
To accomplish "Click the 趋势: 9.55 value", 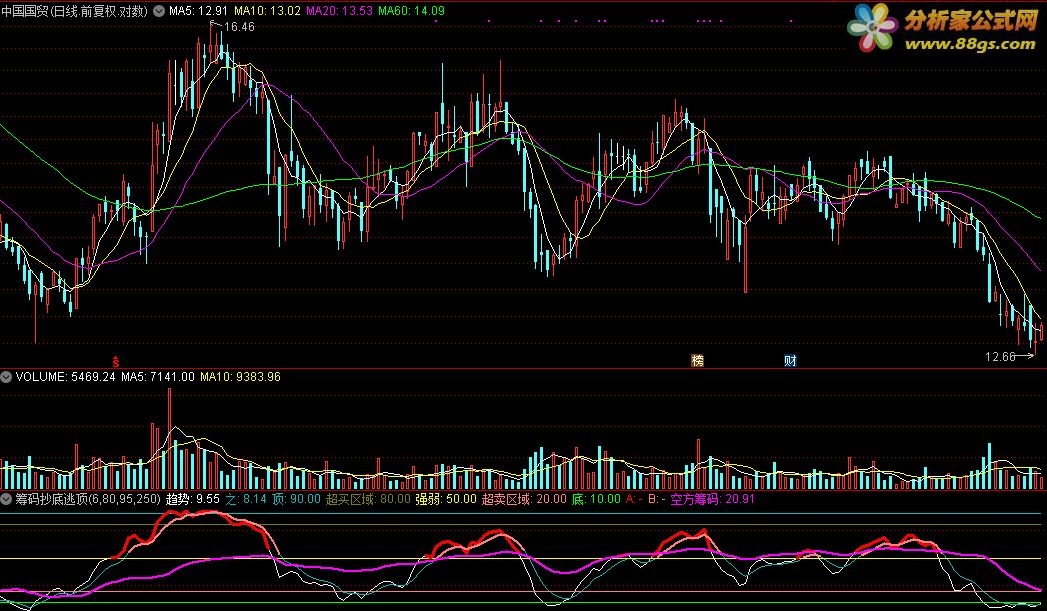I will click(x=193, y=499).
